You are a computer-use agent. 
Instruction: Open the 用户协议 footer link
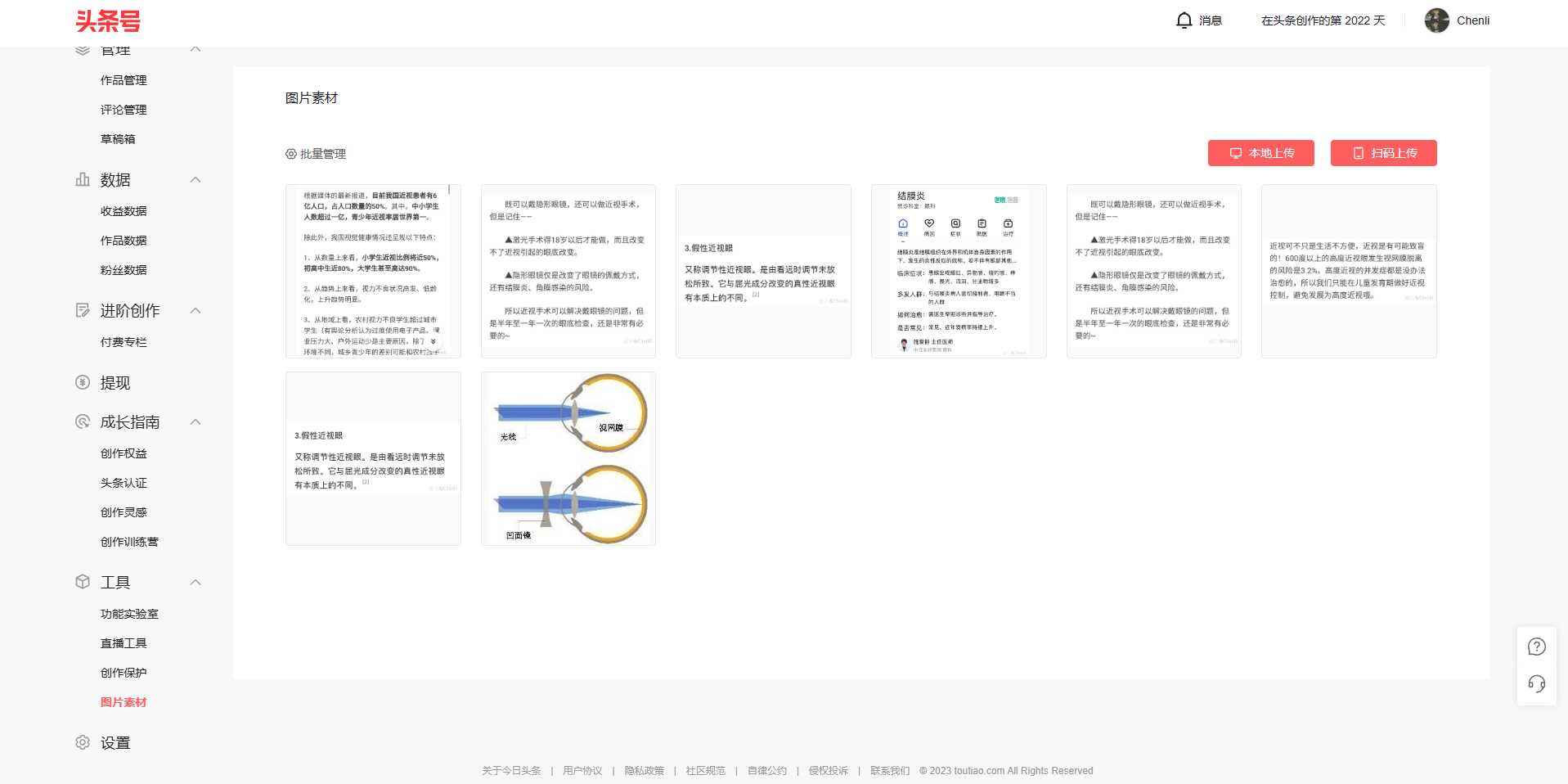pyautogui.click(x=582, y=771)
